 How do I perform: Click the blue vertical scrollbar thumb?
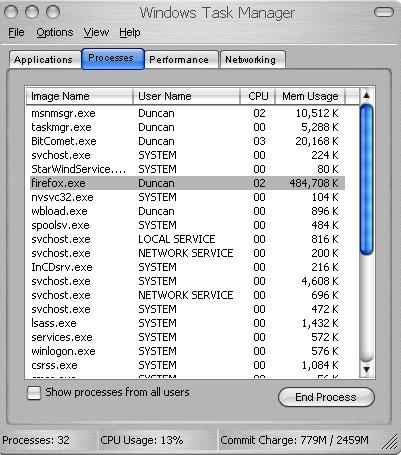tap(367, 180)
